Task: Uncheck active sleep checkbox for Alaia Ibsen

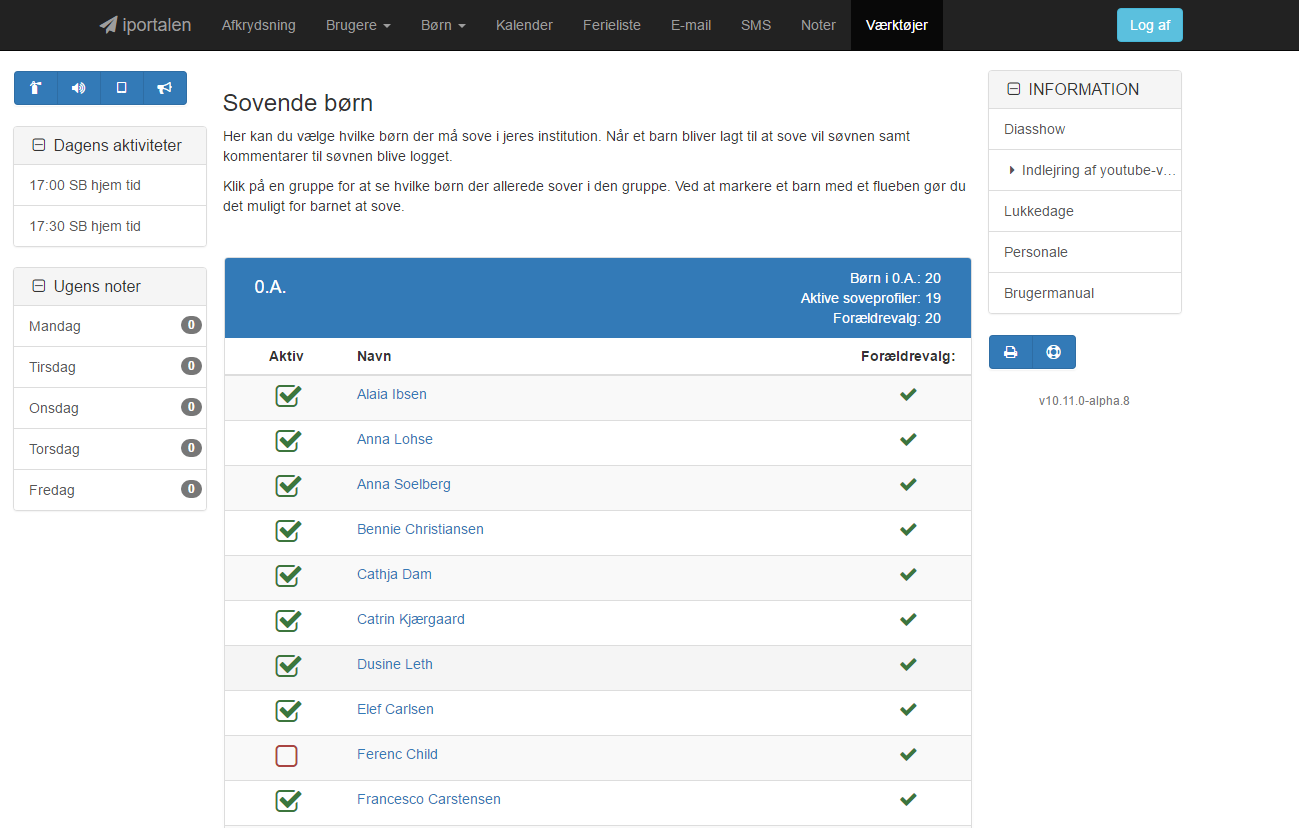Action: pyautogui.click(x=288, y=396)
